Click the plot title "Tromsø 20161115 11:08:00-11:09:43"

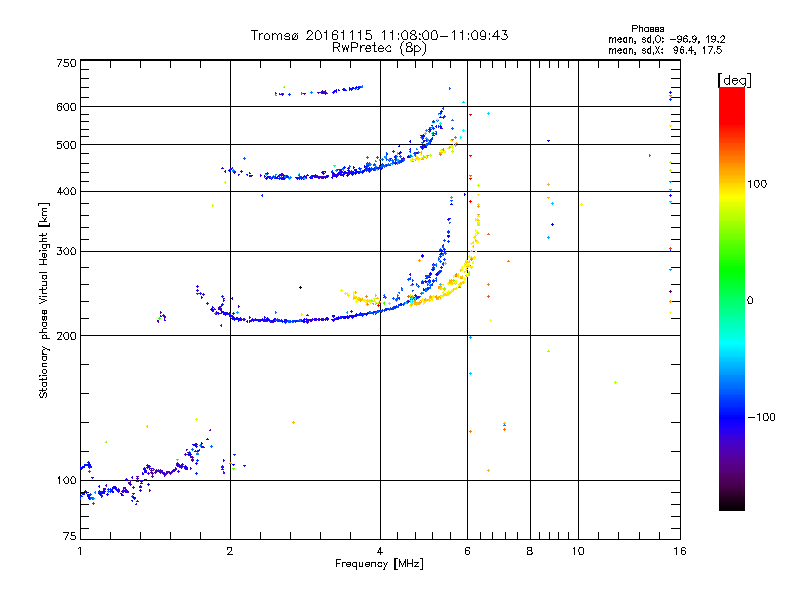379,35
